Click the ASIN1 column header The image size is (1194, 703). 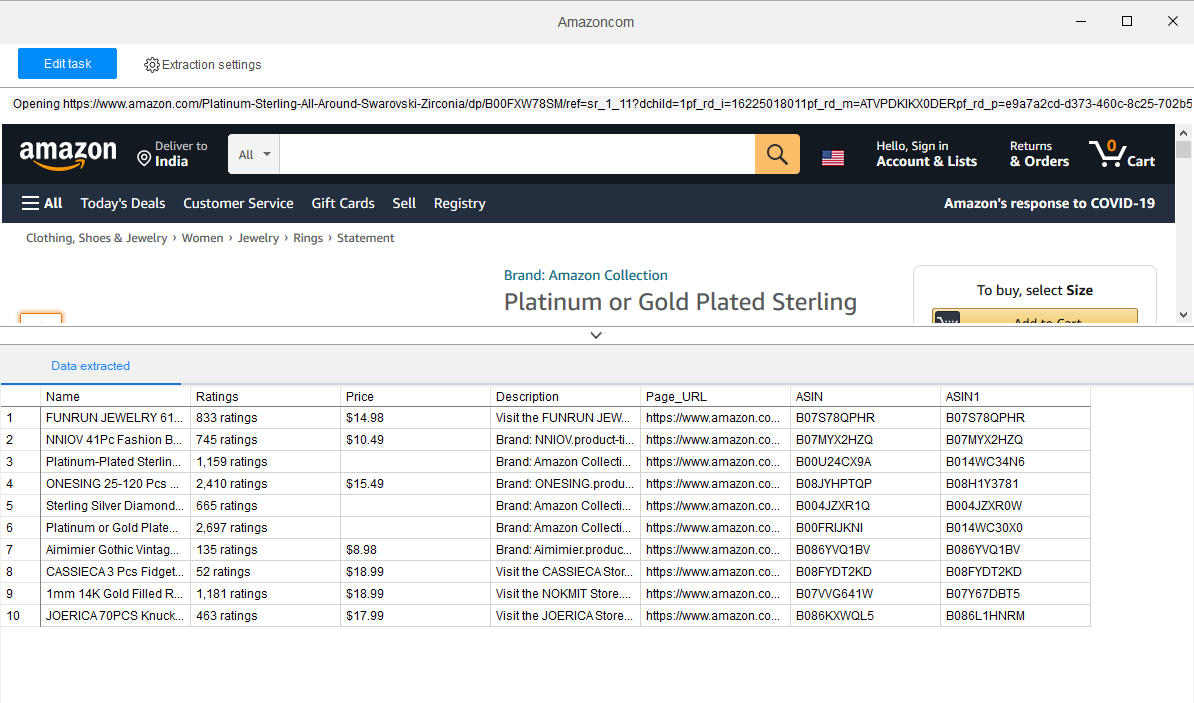click(x=1015, y=396)
